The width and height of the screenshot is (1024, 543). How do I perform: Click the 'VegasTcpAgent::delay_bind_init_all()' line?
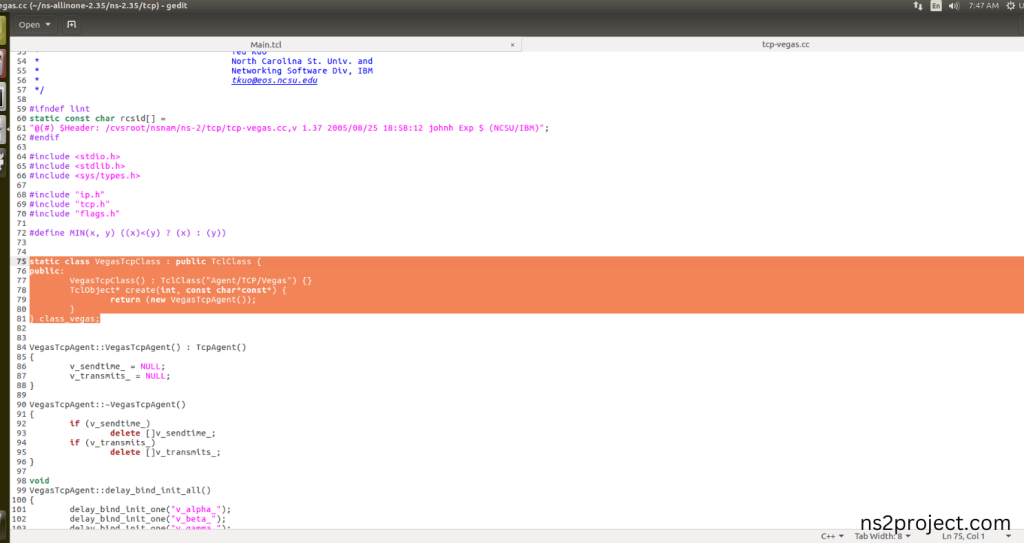120,491
